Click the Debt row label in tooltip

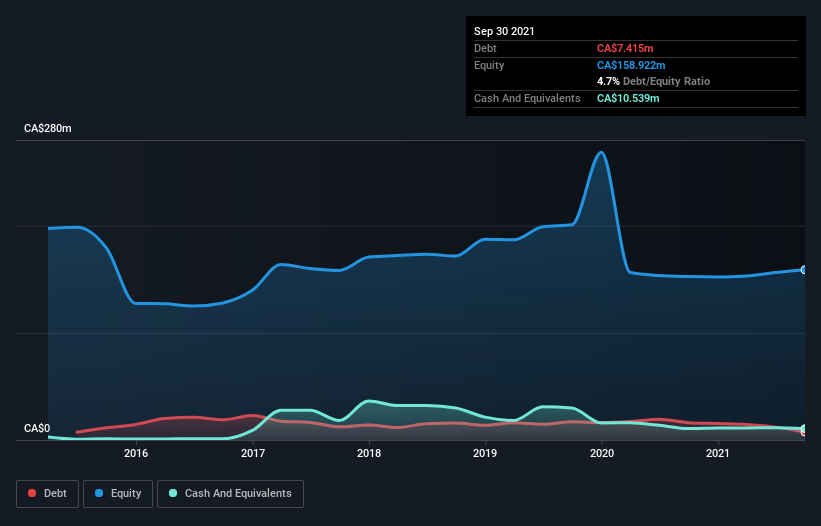[485, 48]
